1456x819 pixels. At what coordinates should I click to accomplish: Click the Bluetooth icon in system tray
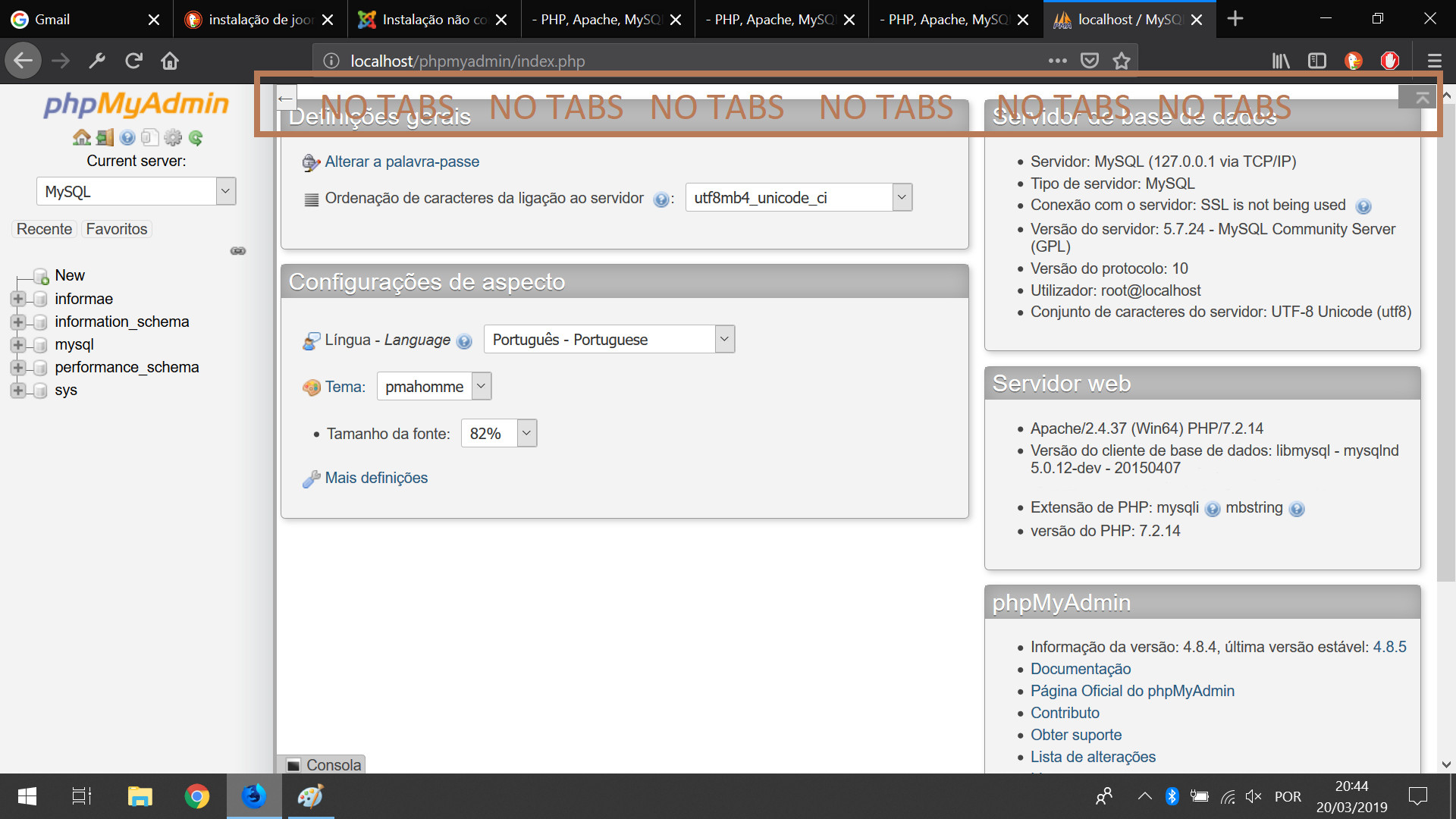tap(1172, 796)
